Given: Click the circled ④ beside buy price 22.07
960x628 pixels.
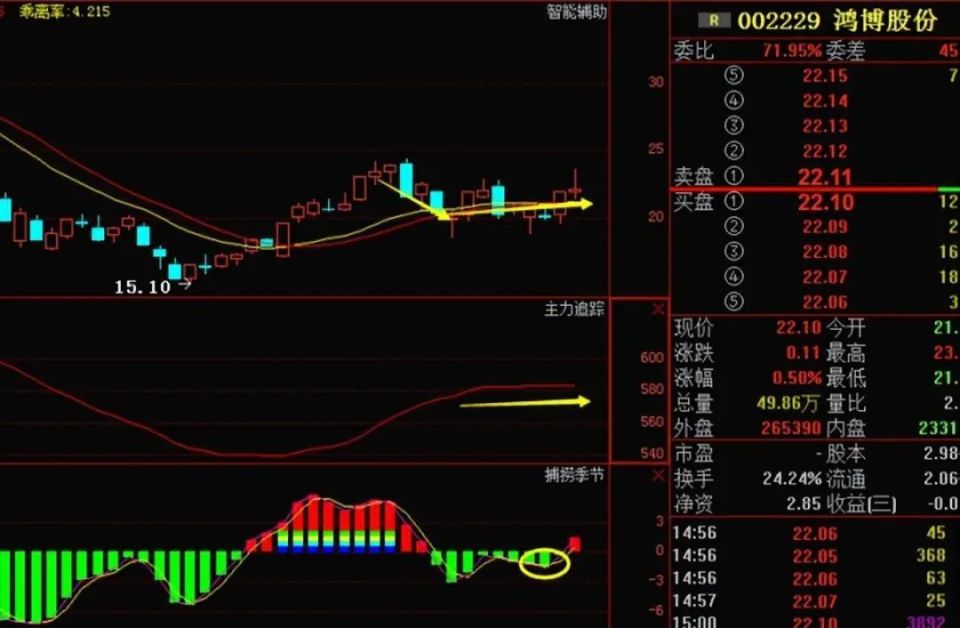Looking at the screenshot, I should [733, 277].
